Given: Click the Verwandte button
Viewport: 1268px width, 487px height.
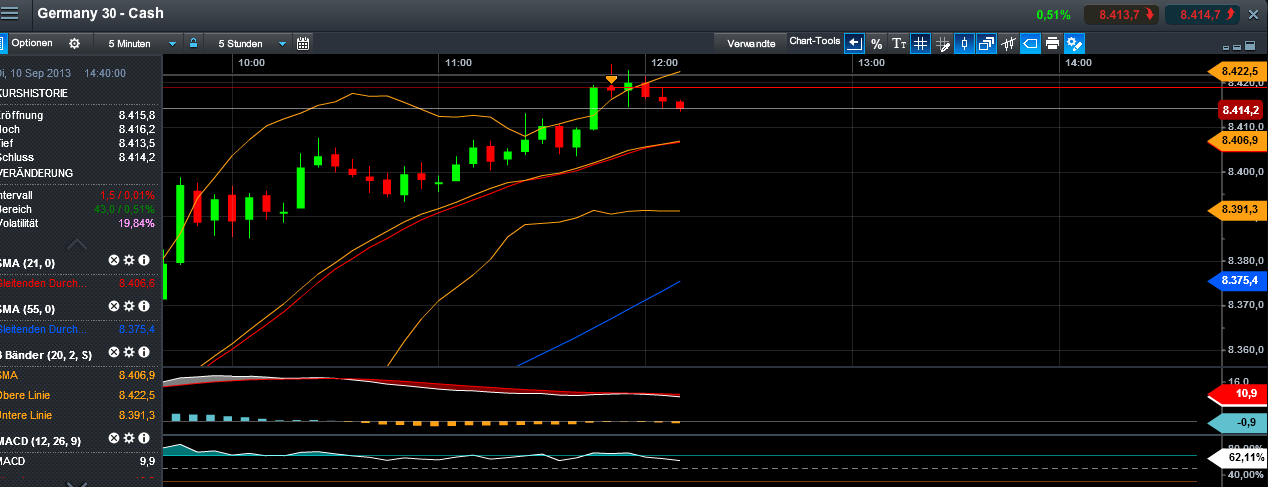Looking at the screenshot, I should (x=752, y=43).
